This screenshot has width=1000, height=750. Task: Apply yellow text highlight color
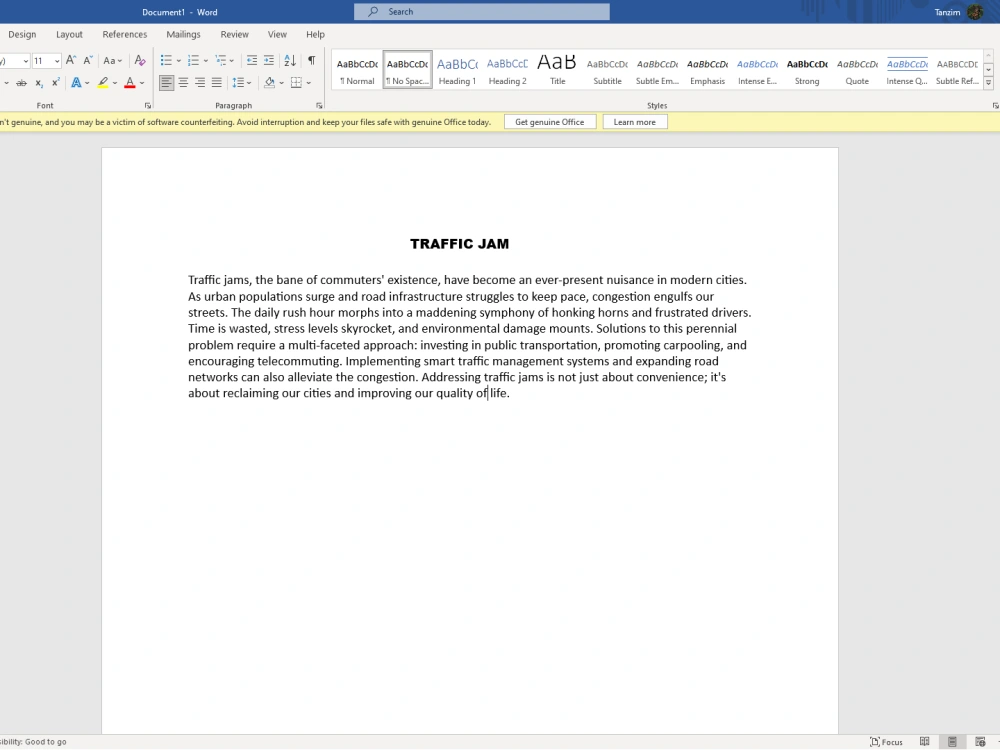coord(103,83)
